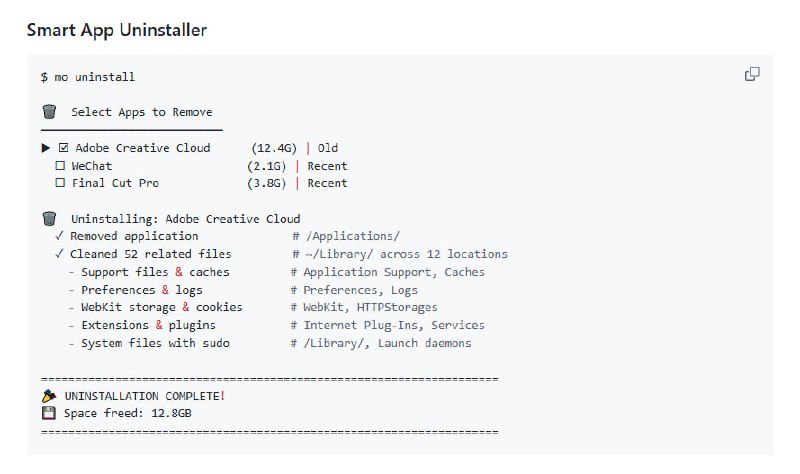Click the Recent label on the WeChat row
Image resolution: width=800 pixels, height=474 pixels.
point(327,166)
